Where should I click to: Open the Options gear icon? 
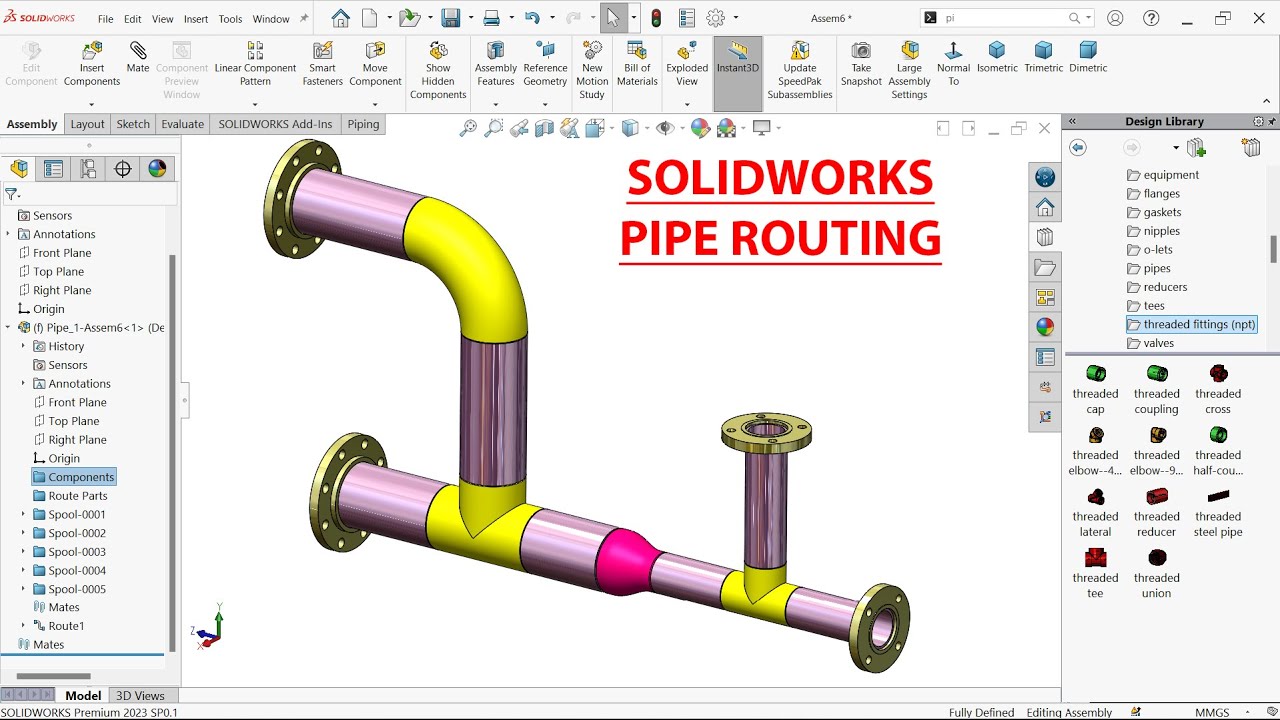(715, 18)
